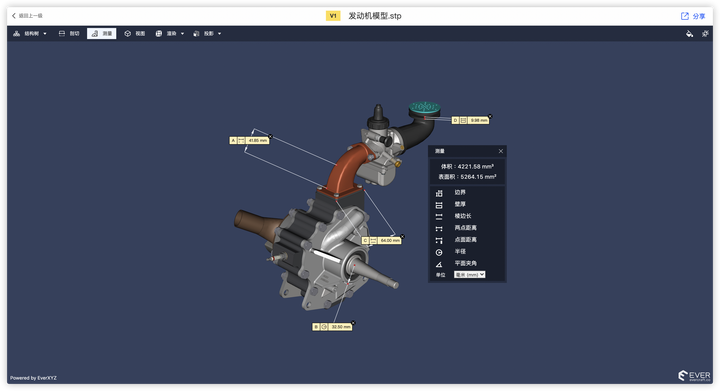Close the 测量 measurement panel

click(x=501, y=151)
